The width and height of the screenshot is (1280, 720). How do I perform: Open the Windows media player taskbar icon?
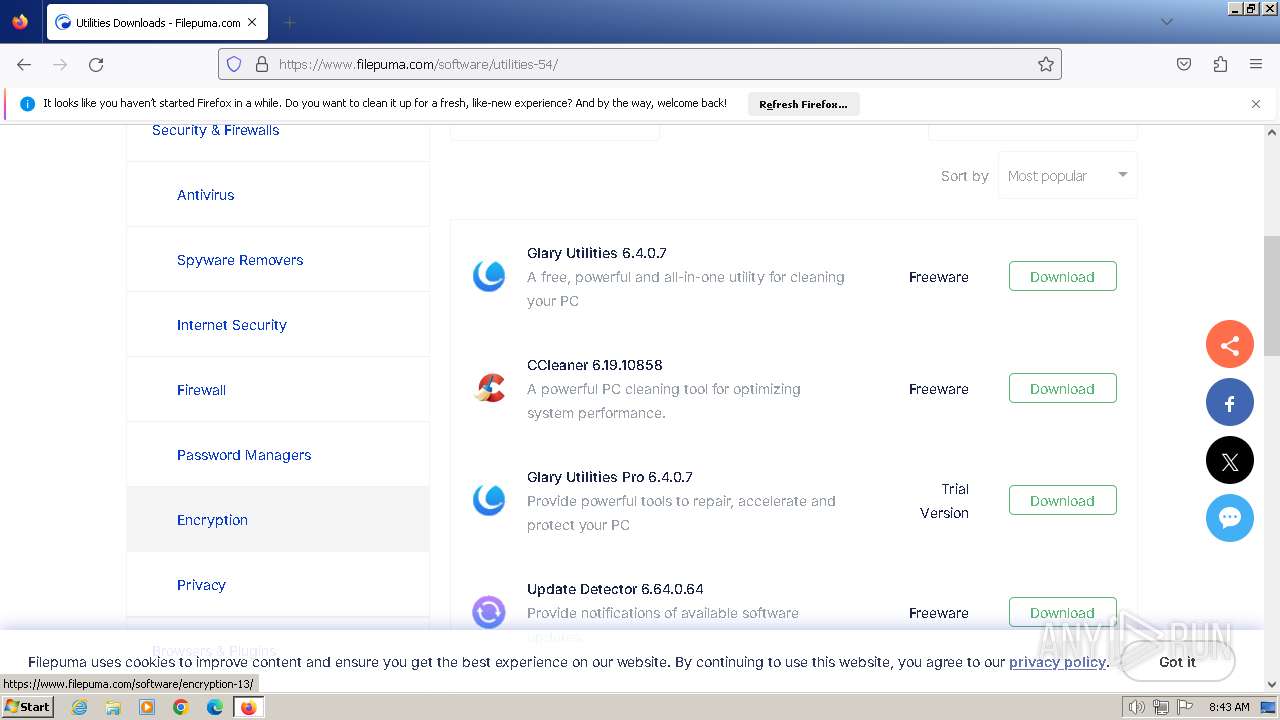147,707
